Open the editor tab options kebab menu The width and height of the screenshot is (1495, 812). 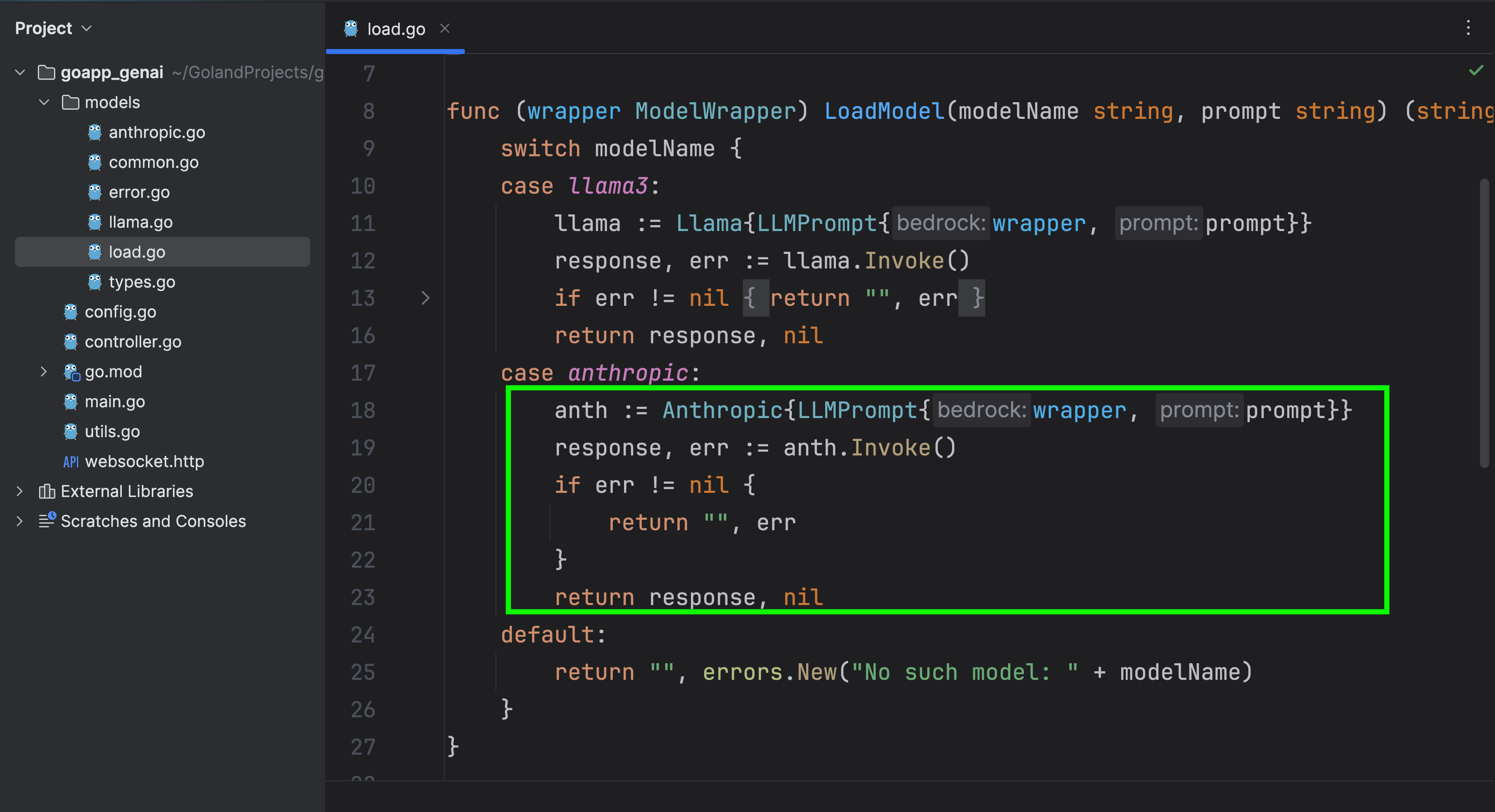tap(1468, 28)
